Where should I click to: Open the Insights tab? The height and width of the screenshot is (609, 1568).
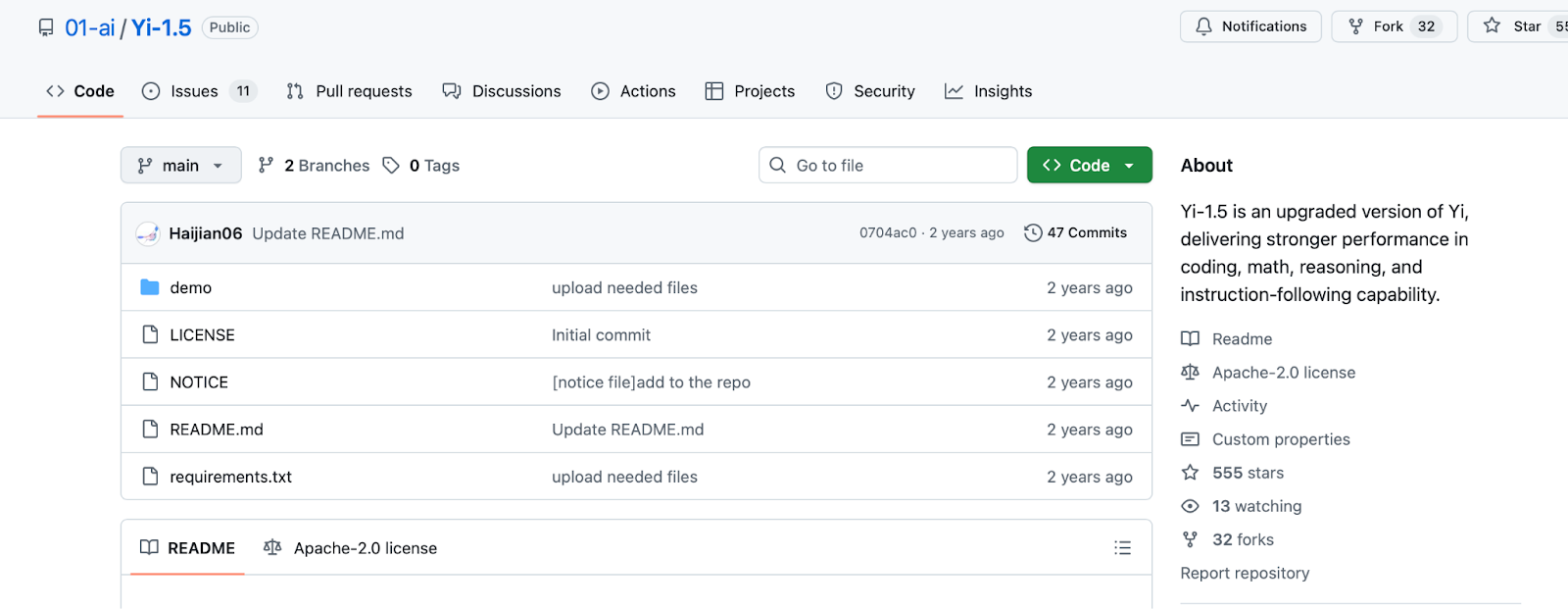(x=988, y=91)
